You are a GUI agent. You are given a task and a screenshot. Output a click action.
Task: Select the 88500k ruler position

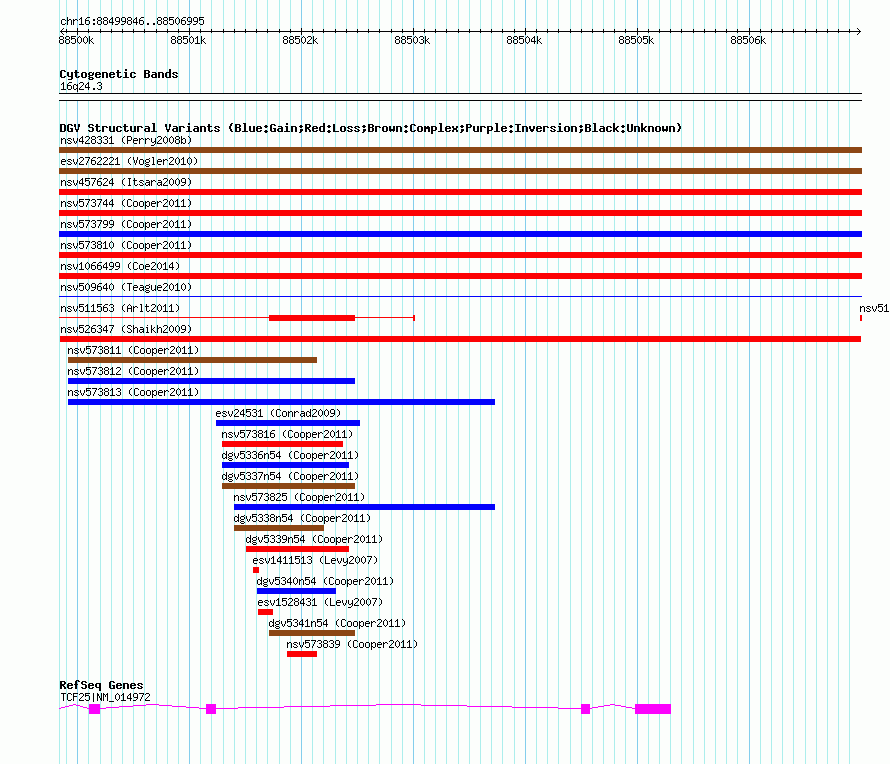tap(76, 40)
